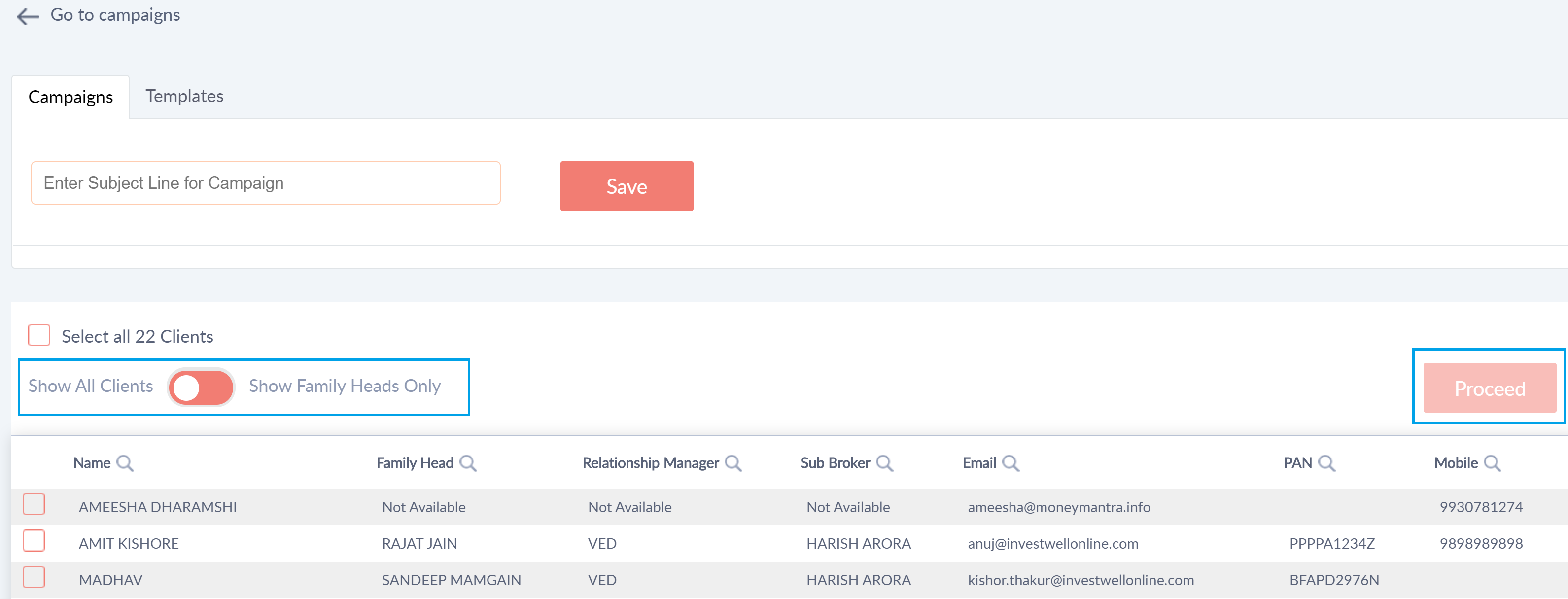Tick checkbox for AMEESHA DHARAMSHI row
The height and width of the screenshot is (599, 1568).
tap(34, 505)
